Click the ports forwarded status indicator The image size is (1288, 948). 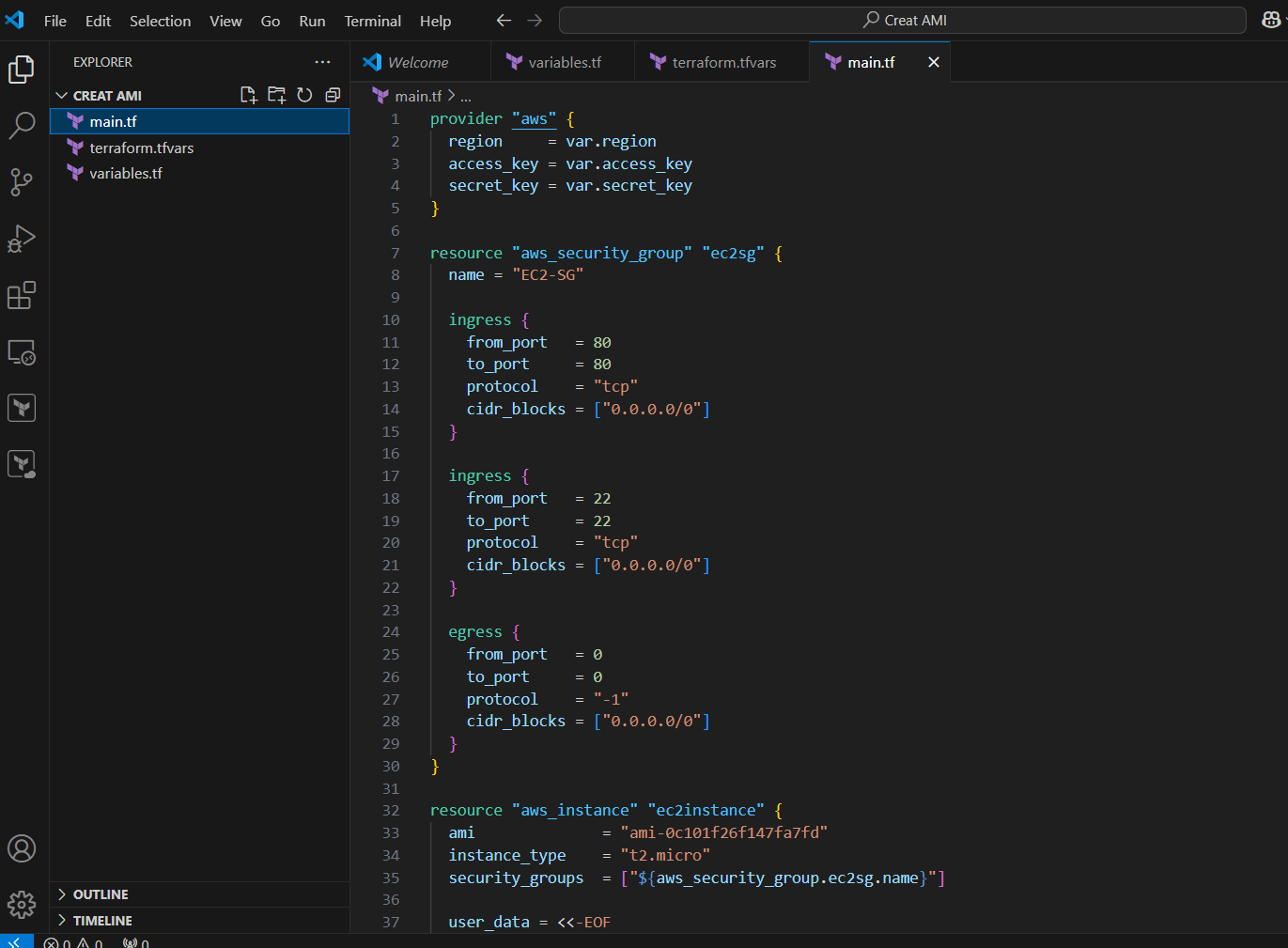point(136,942)
